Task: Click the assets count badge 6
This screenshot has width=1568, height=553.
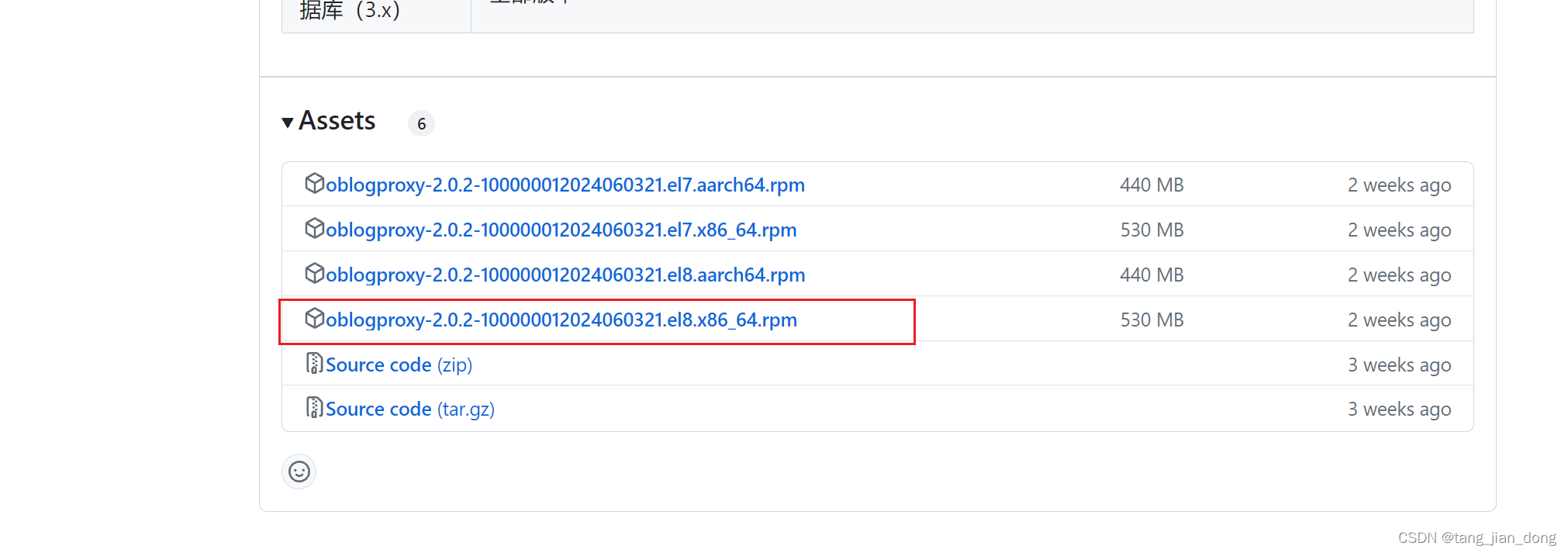Action: click(x=421, y=123)
